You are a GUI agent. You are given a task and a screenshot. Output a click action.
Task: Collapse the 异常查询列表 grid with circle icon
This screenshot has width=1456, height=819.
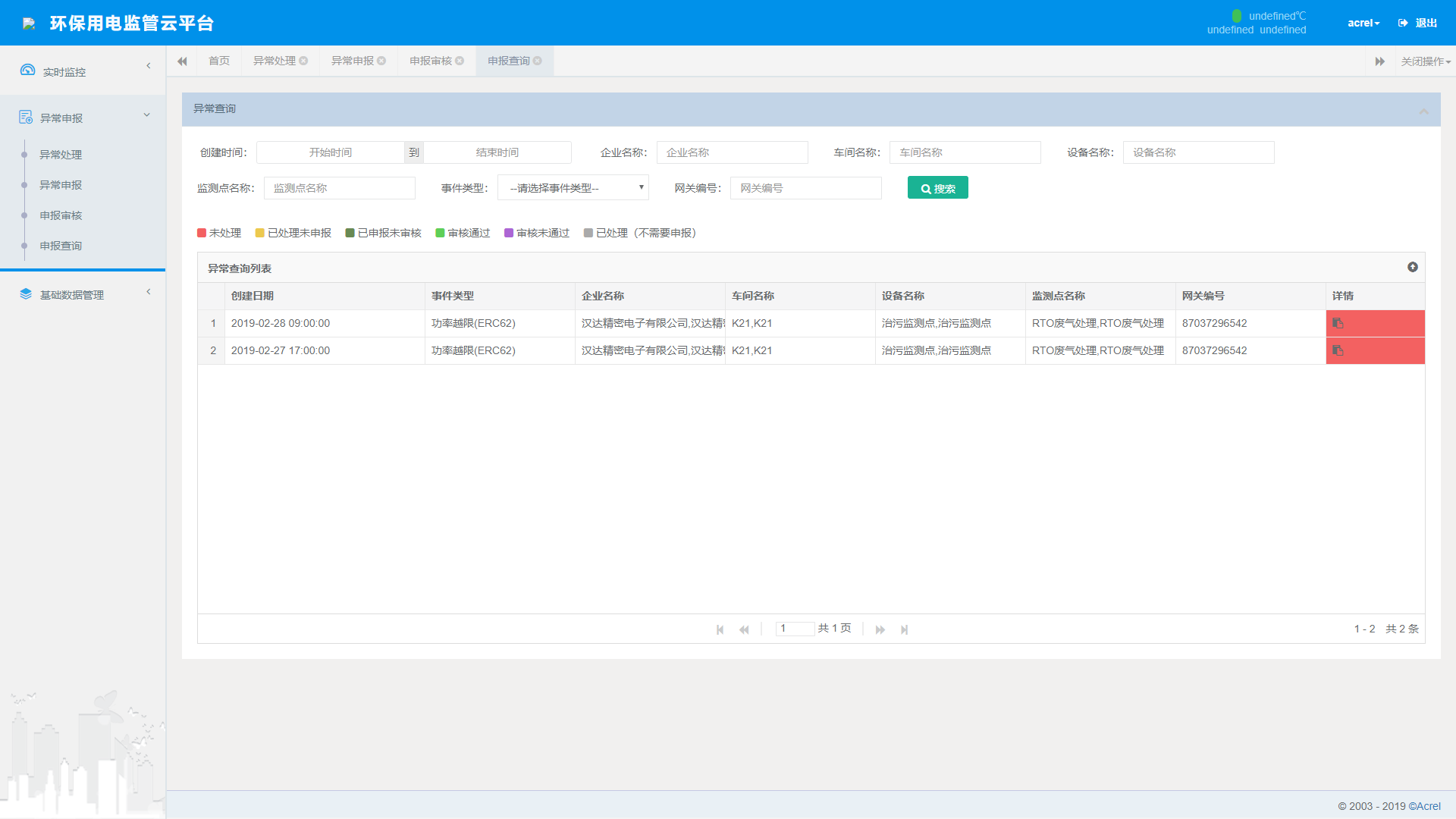point(1413,267)
